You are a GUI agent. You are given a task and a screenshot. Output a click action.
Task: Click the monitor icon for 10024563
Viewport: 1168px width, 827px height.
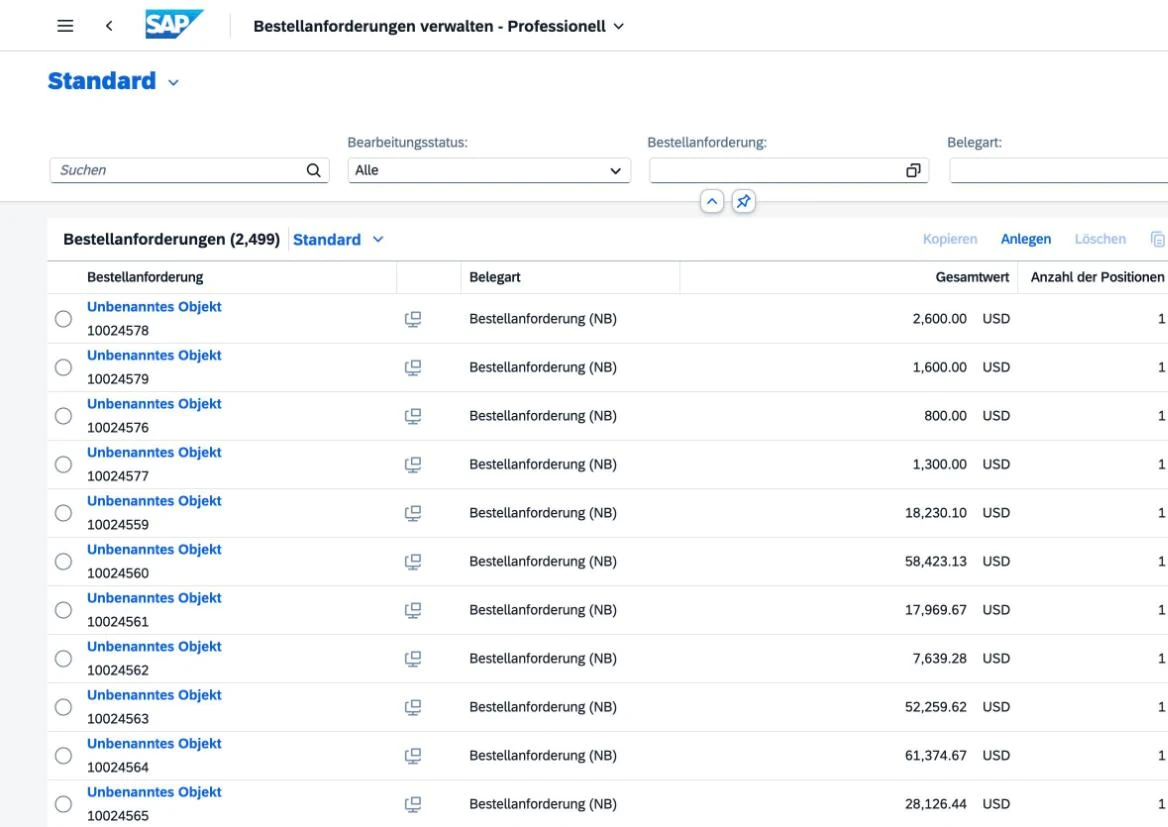tap(413, 706)
